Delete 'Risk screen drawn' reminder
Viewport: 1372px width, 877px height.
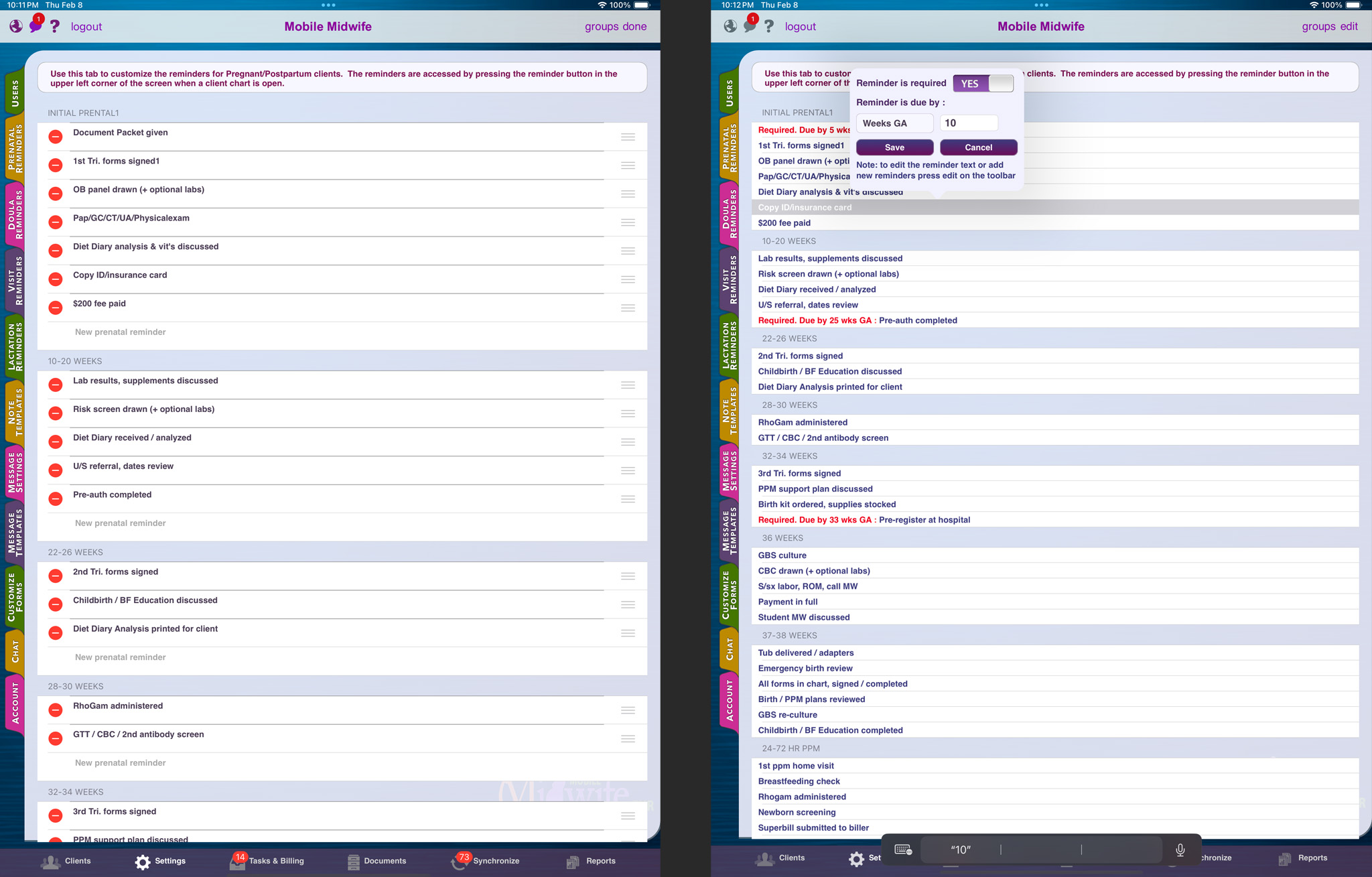pos(56,413)
